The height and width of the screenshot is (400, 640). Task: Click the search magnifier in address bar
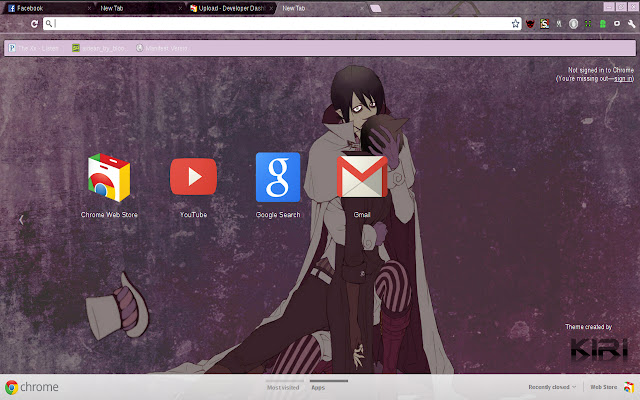coord(49,24)
